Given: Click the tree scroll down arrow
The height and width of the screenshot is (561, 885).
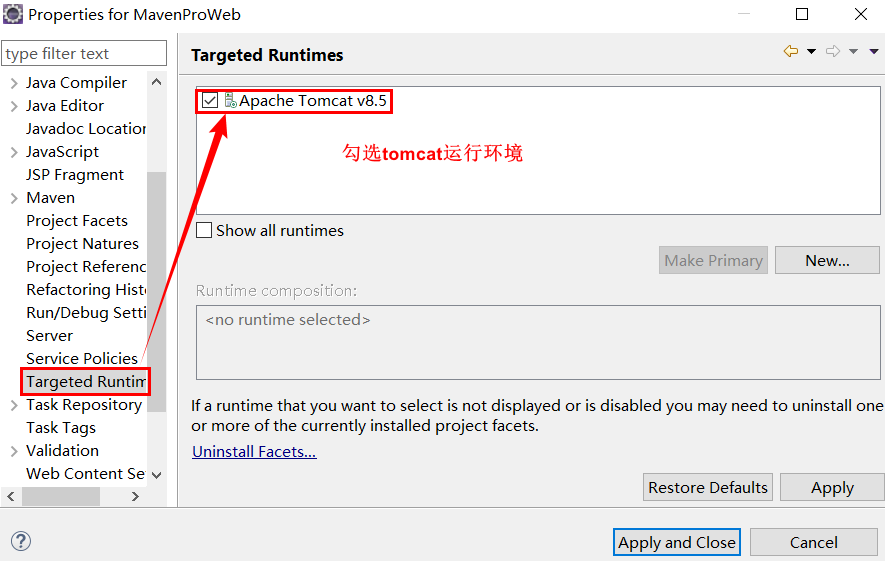Looking at the screenshot, I should [x=156, y=475].
